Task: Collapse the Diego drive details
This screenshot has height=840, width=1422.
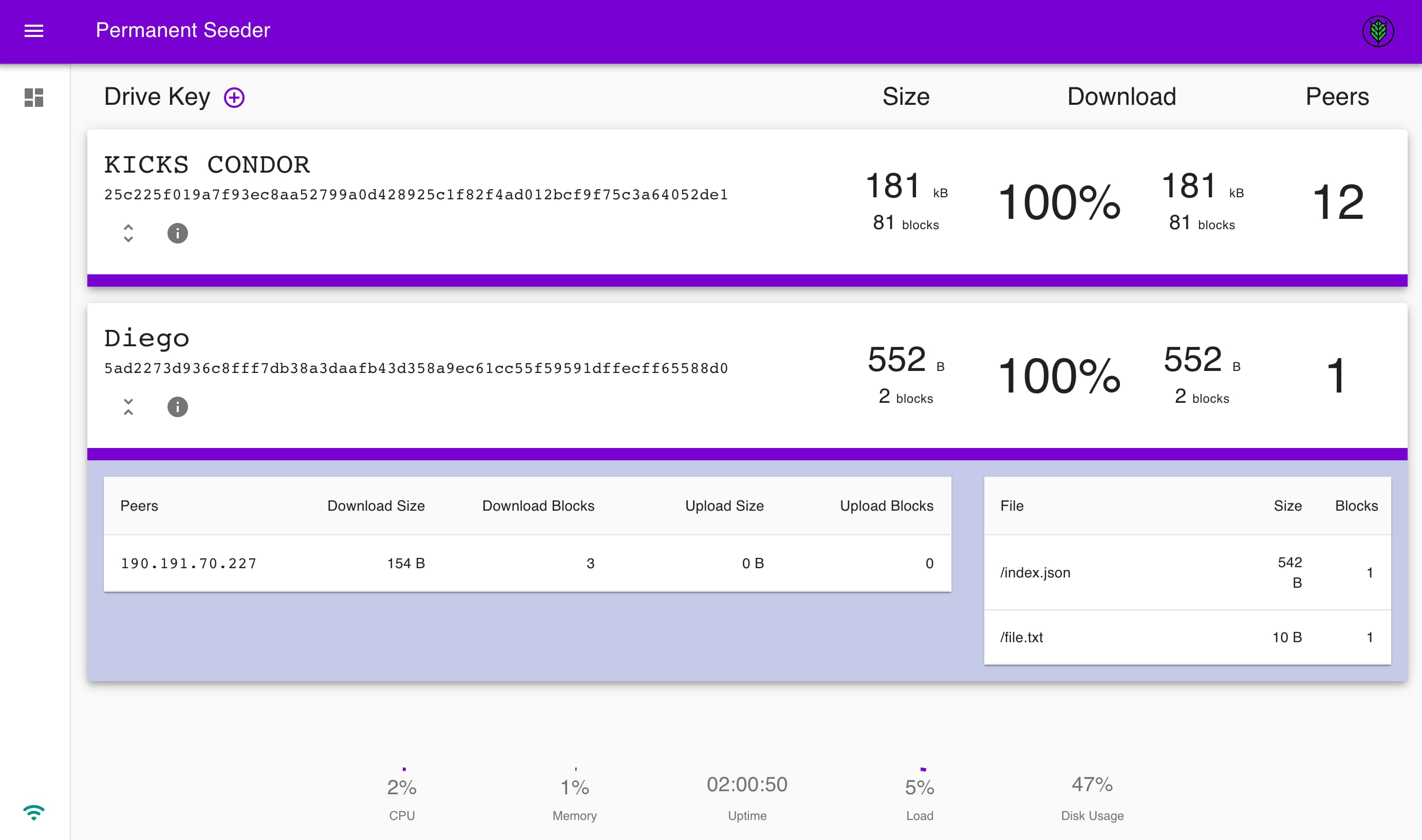Action: click(x=128, y=407)
